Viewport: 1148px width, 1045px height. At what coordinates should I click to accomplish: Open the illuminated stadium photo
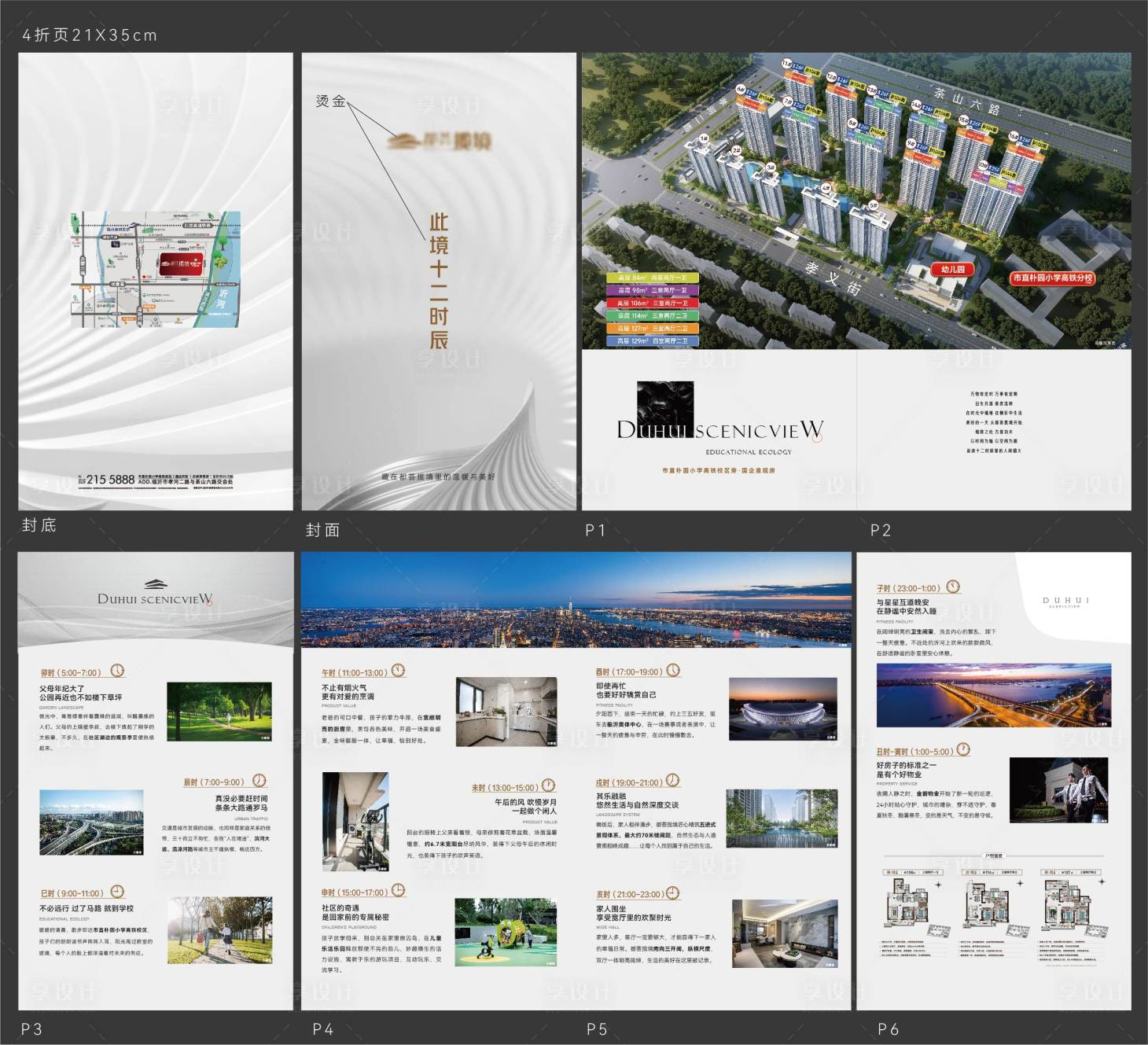pos(782,709)
